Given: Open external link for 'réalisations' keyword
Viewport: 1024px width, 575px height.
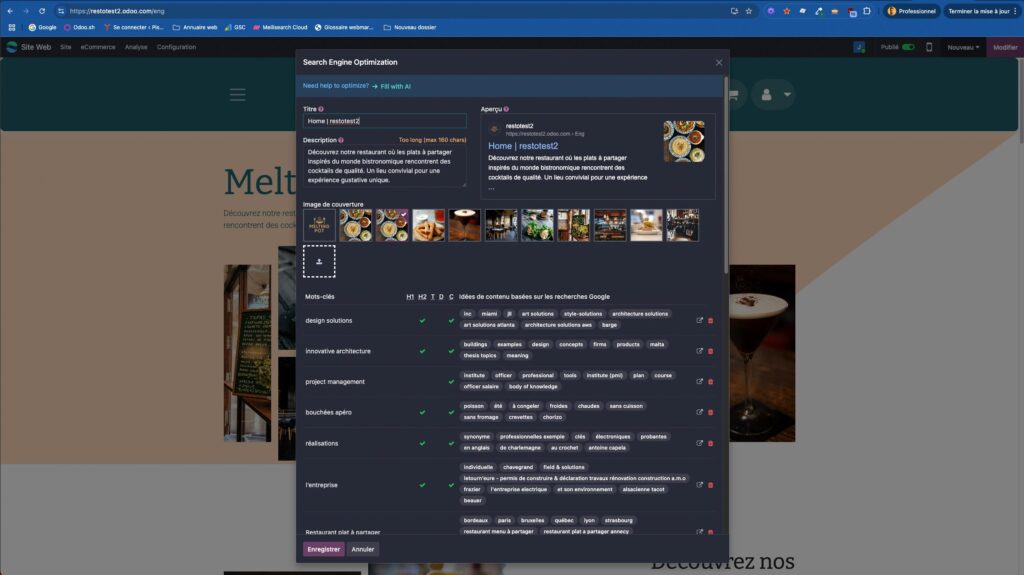Looking at the screenshot, I should tap(699, 443).
